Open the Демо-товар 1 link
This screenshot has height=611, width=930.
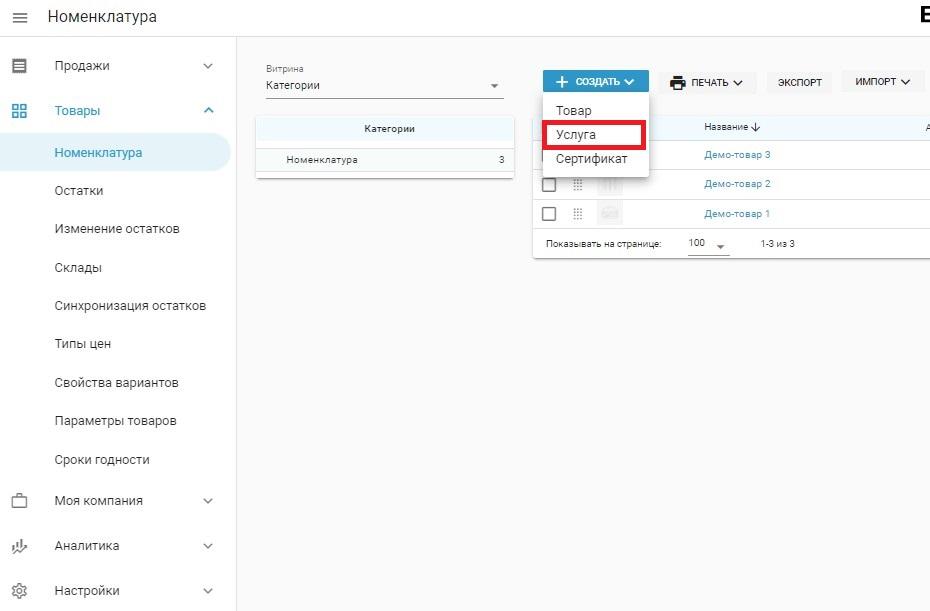[x=737, y=214]
